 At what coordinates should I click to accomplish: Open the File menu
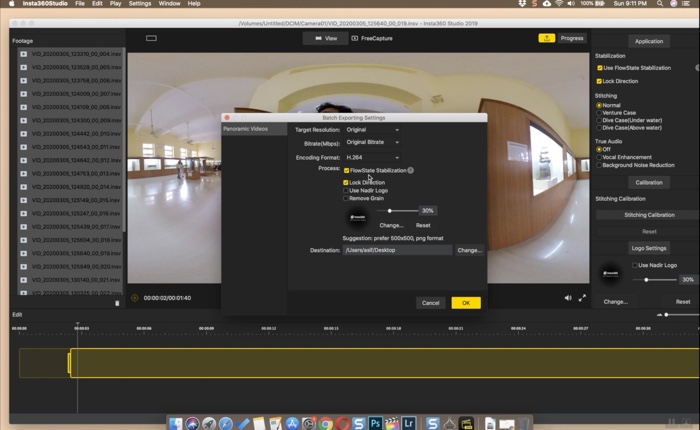click(80, 4)
